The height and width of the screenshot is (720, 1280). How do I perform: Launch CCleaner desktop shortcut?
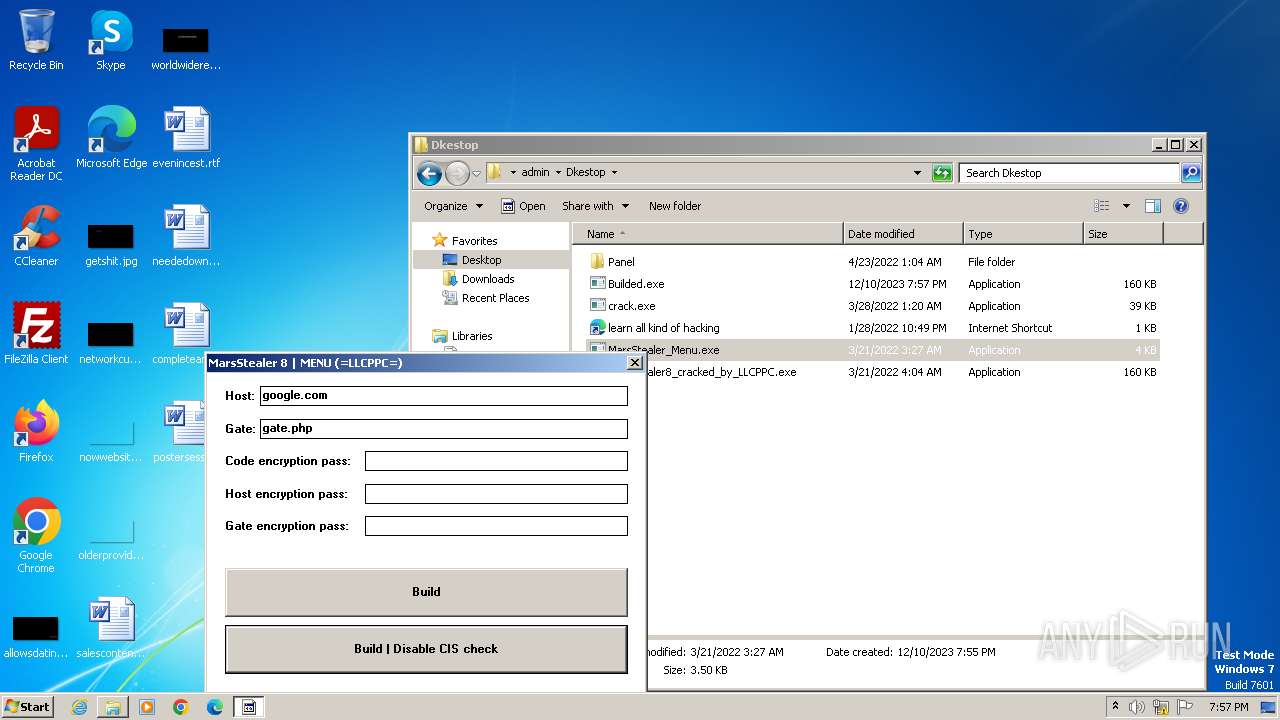pos(36,236)
